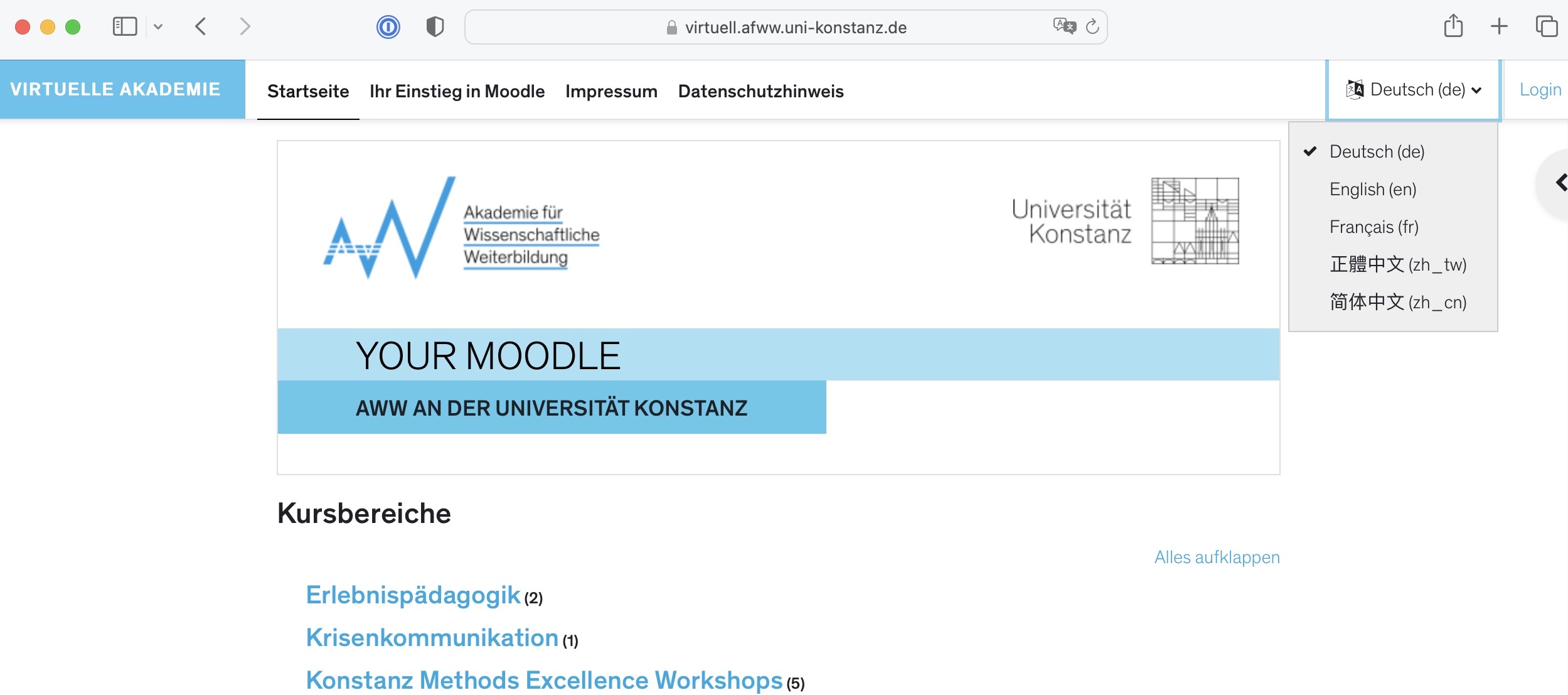Go back with the back arrow
This screenshot has width=1568, height=695.
point(200,26)
